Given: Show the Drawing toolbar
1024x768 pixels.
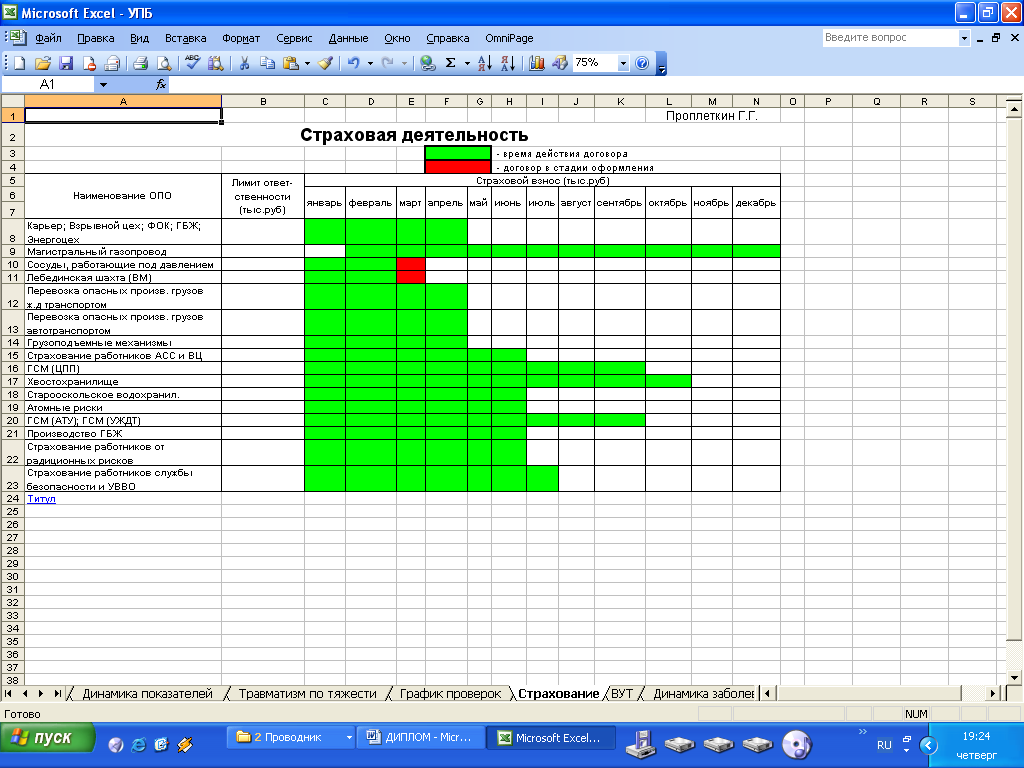Looking at the screenshot, I should 560,63.
